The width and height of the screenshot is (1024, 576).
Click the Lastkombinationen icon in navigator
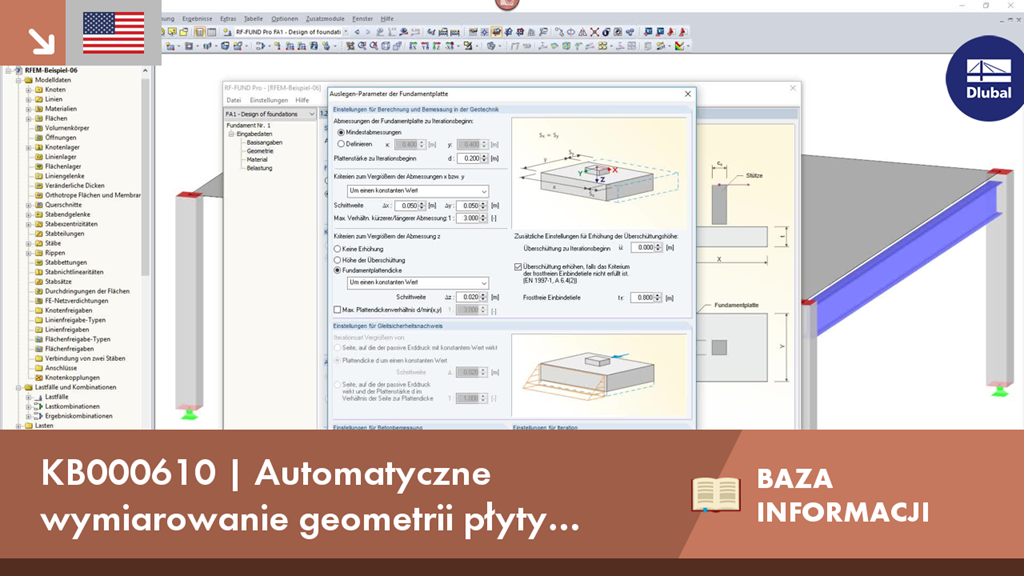tap(39, 406)
